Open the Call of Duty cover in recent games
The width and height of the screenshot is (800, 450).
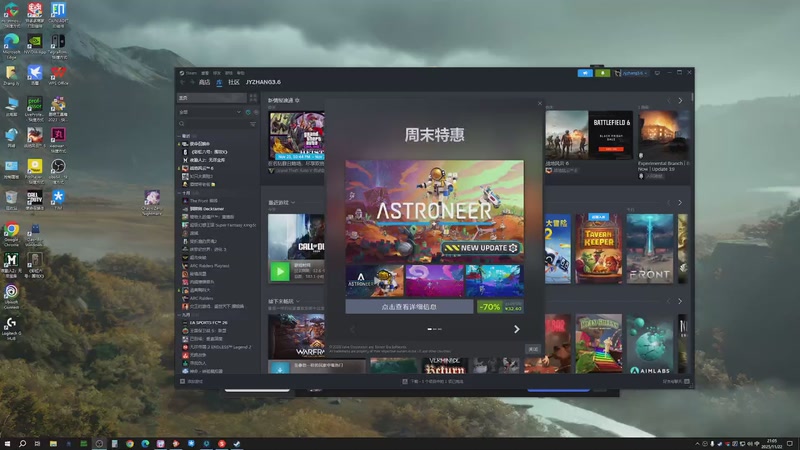coord(296,237)
